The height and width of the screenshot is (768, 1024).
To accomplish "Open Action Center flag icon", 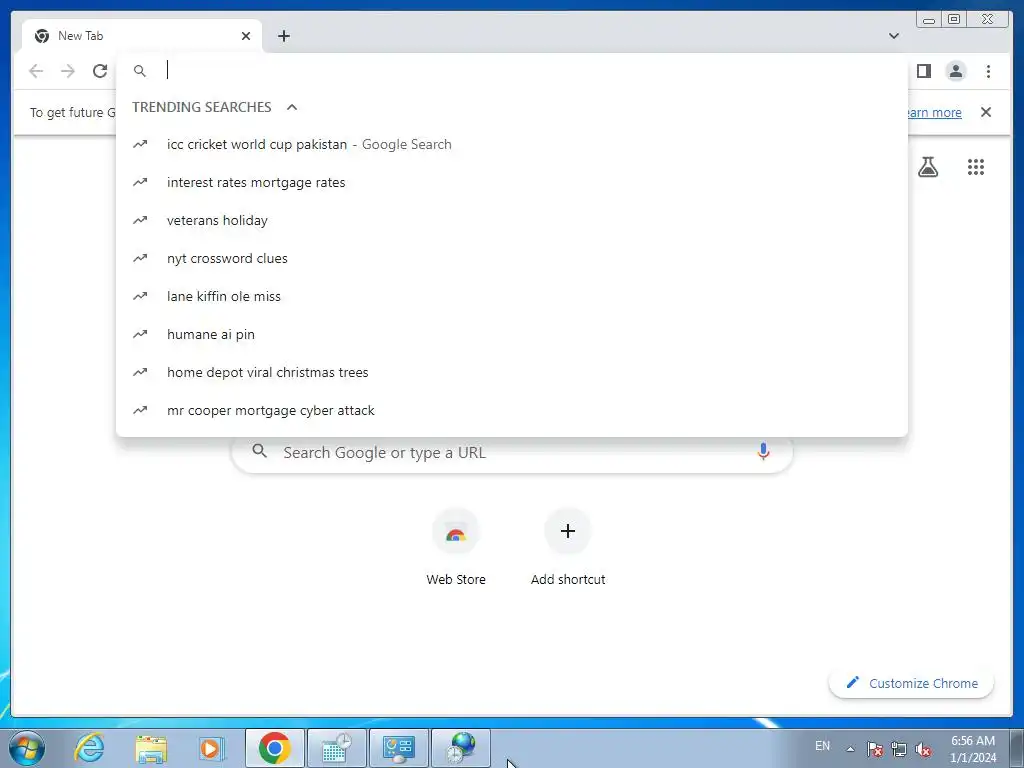I will point(875,749).
